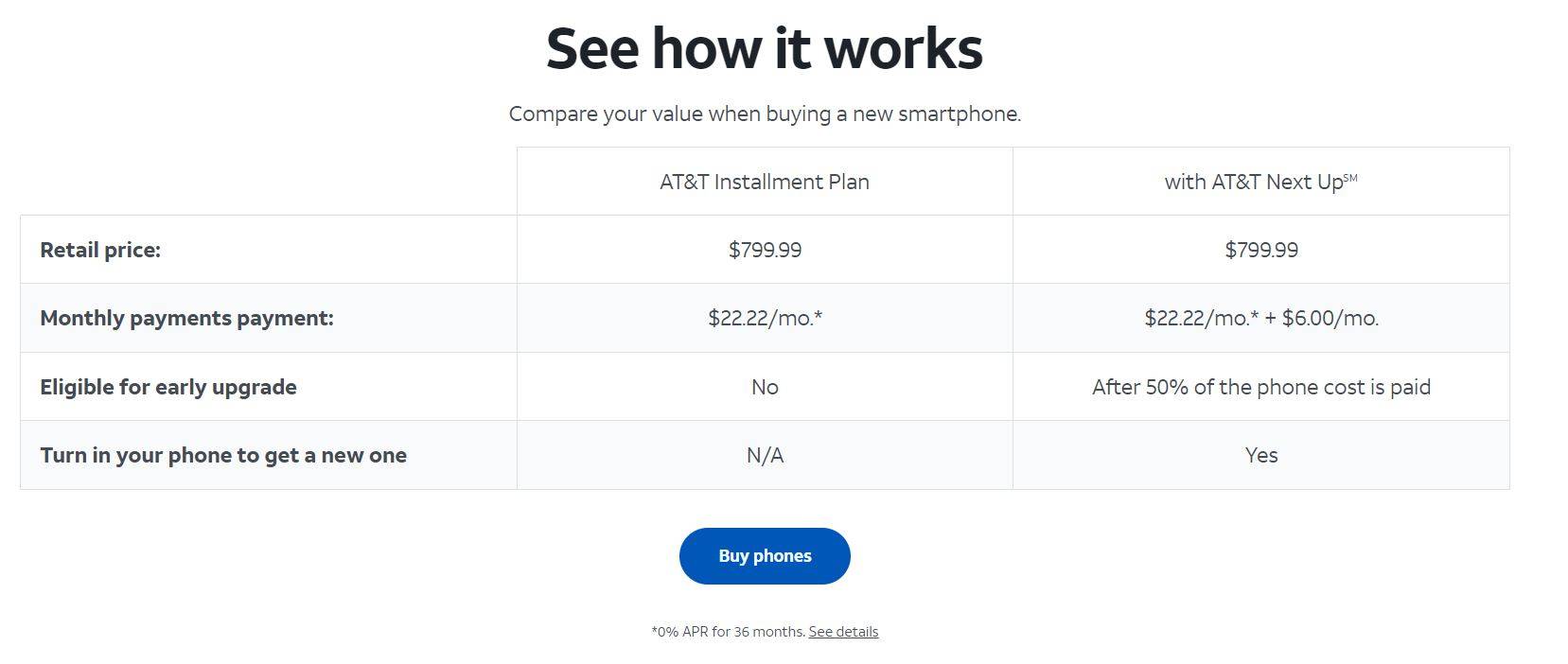Select the $22.22/mo.* Installment Plan cell
The image size is (1568, 664).
coord(765,318)
